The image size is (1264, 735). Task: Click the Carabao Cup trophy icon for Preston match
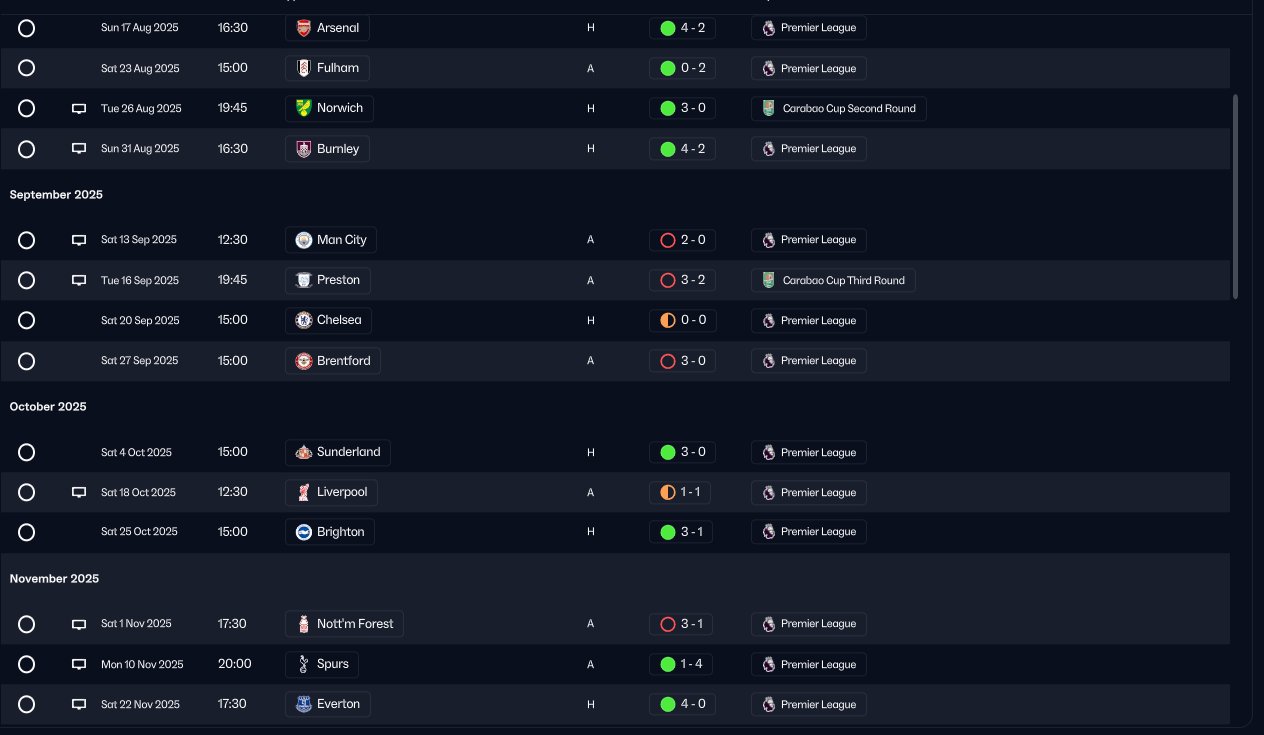(768, 281)
